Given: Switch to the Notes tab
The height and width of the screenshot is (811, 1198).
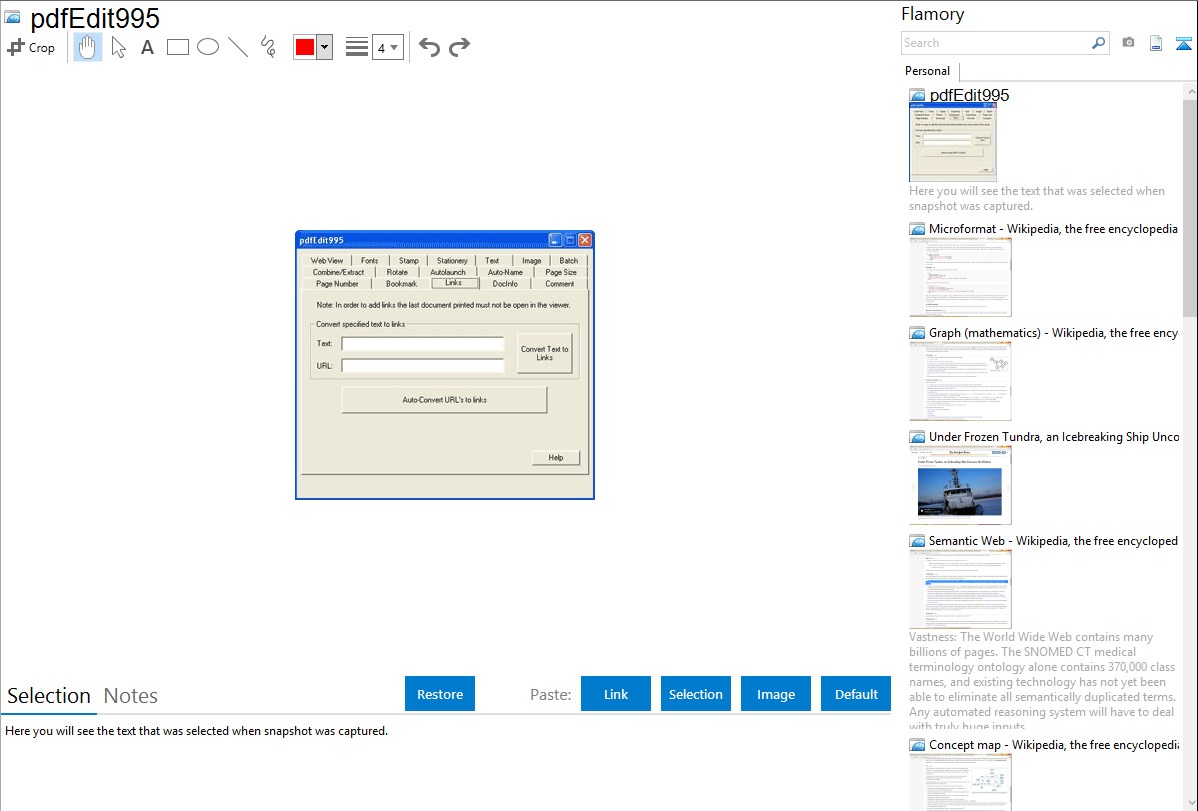Looking at the screenshot, I should pos(131,696).
